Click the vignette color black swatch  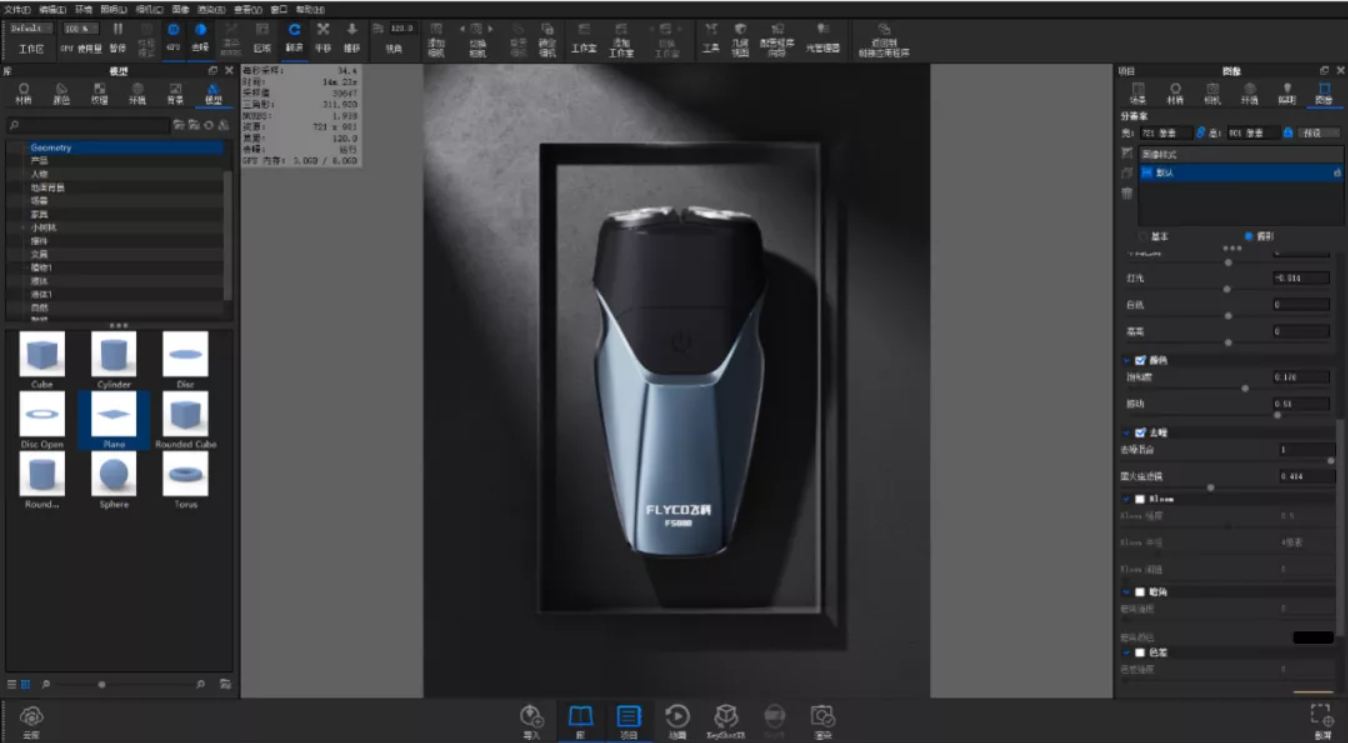point(1313,637)
